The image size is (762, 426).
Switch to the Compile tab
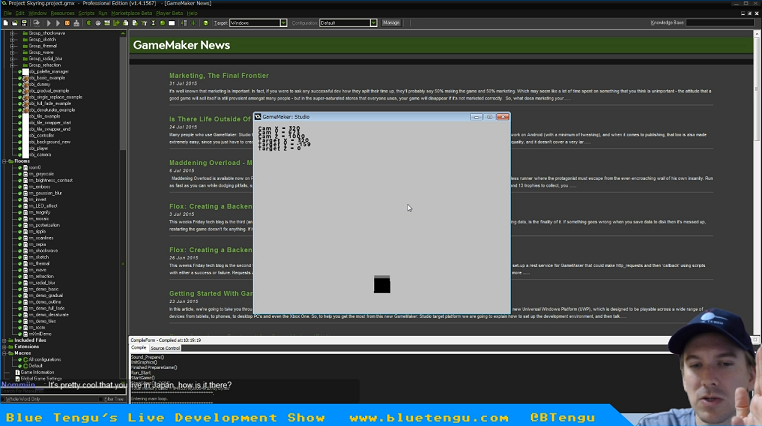[139, 348]
